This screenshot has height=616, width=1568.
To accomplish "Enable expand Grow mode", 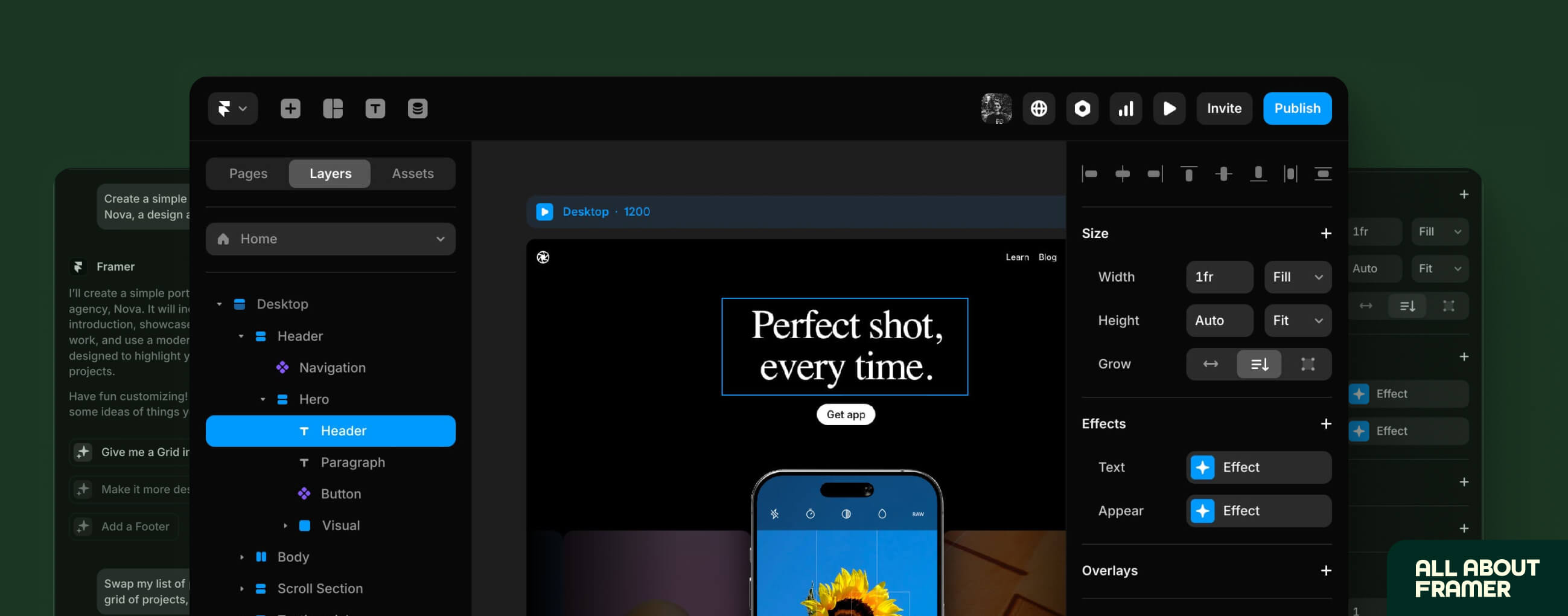I will (1307, 364).
